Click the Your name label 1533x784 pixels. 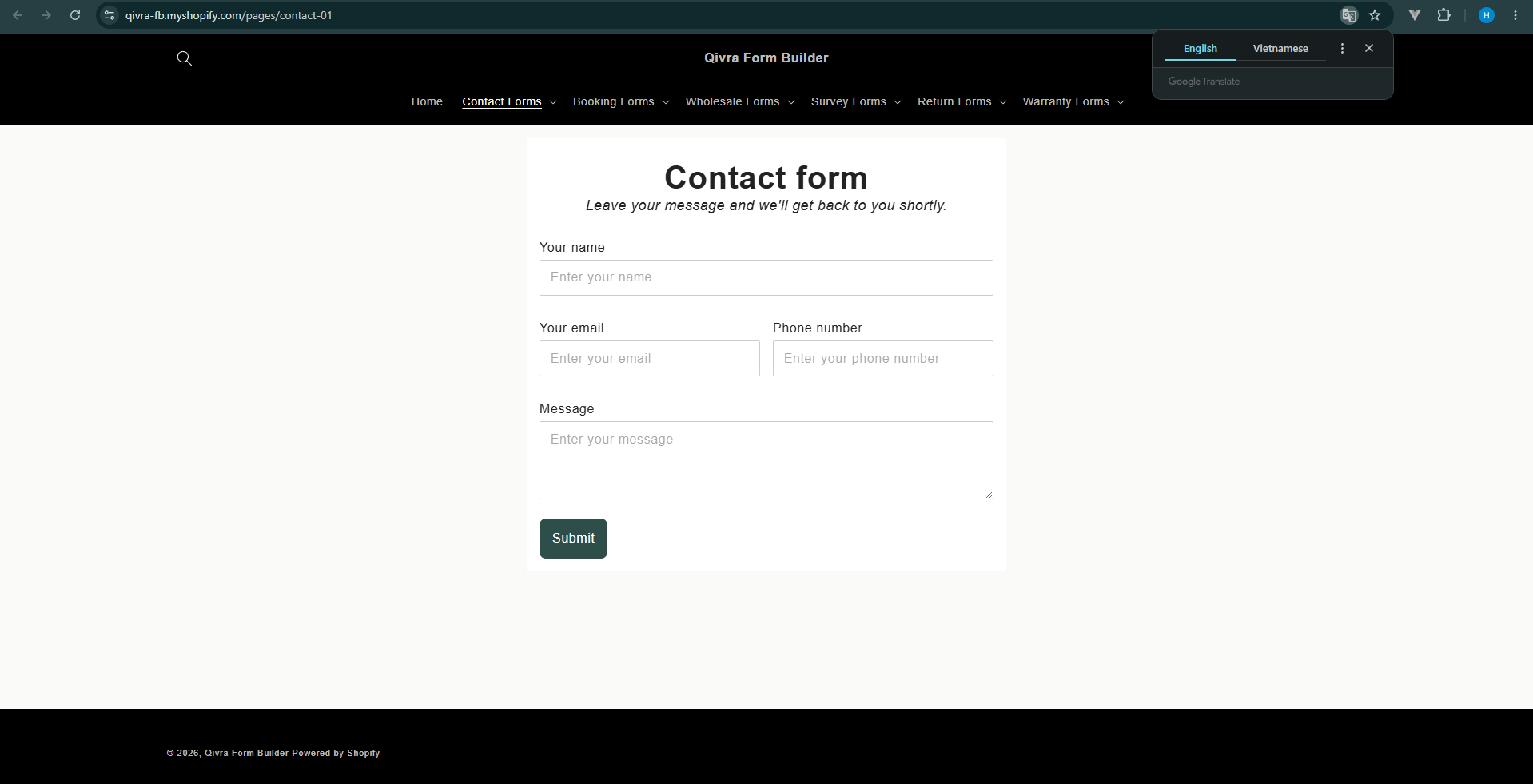(x=571, y=247)
